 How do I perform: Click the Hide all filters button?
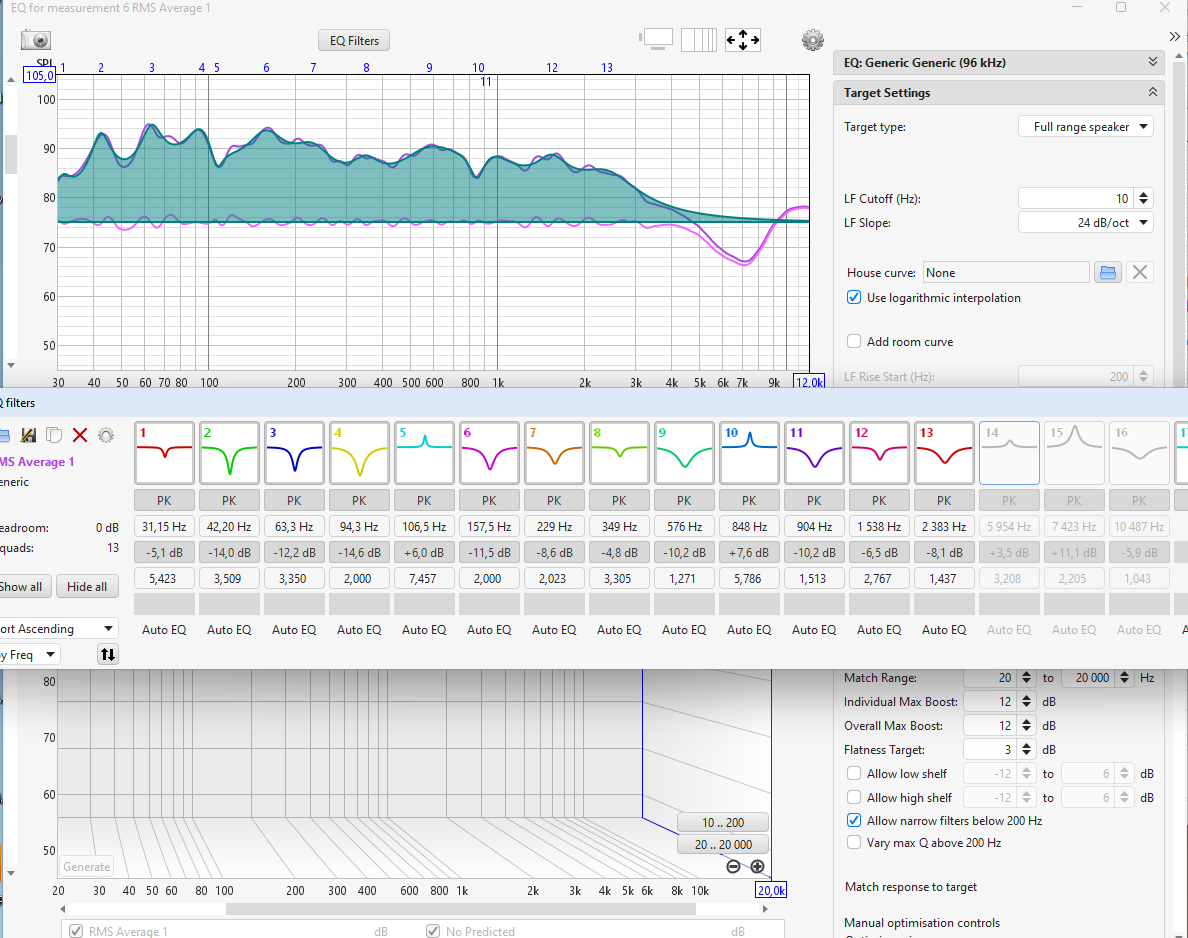coord(86,587)
